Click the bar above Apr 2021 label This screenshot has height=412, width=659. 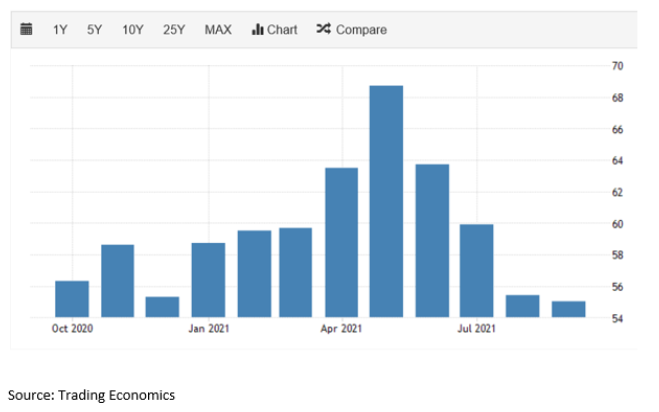pyautogui.click(x=342, y=243)
